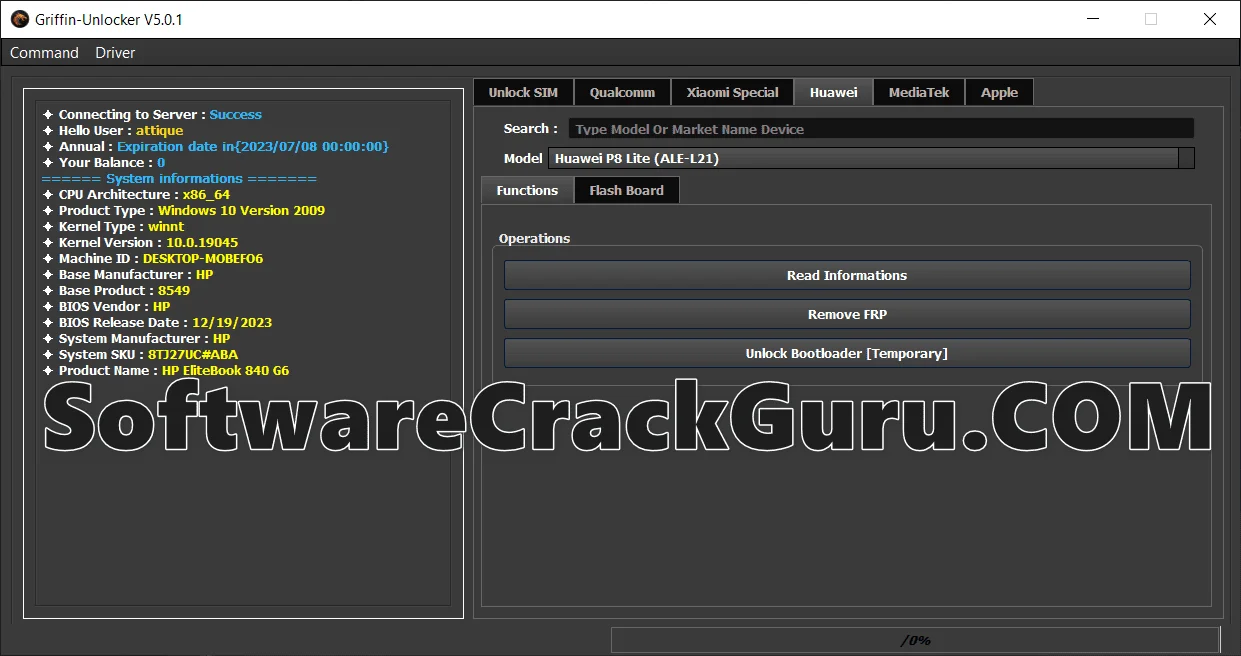1241x656 pixels.
Task: Click the 'System informations' header line
Action: (x=179, y=179)
